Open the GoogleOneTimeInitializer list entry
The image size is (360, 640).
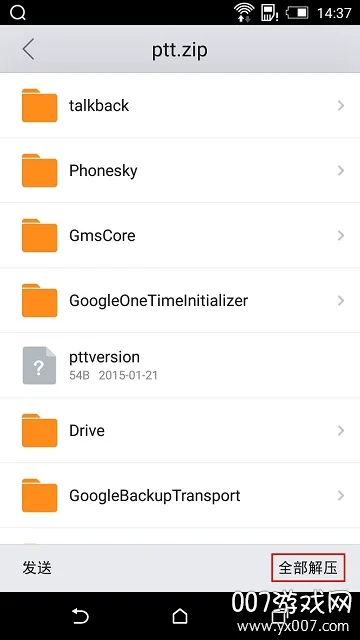180,300
